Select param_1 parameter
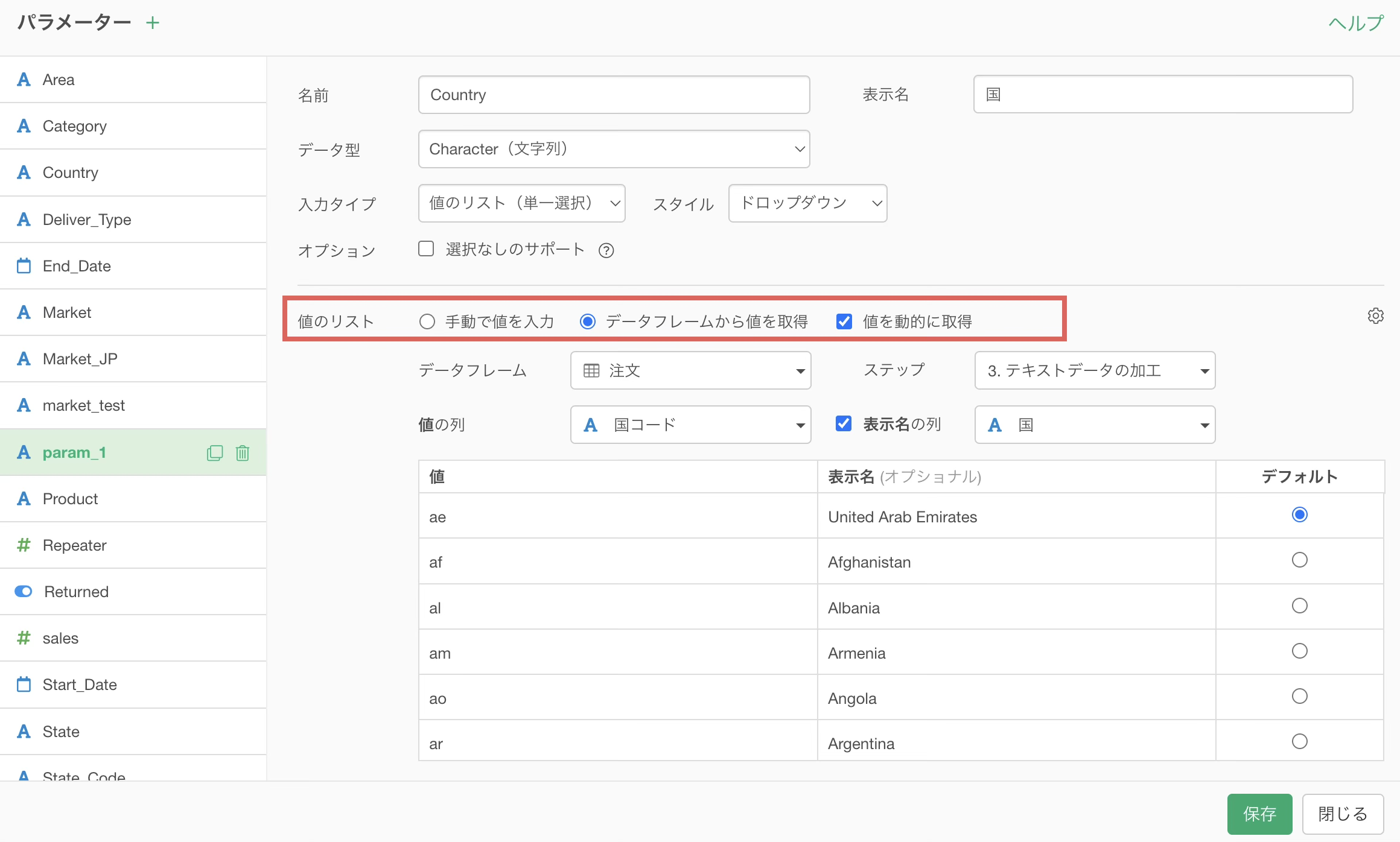 click(133, 452)
